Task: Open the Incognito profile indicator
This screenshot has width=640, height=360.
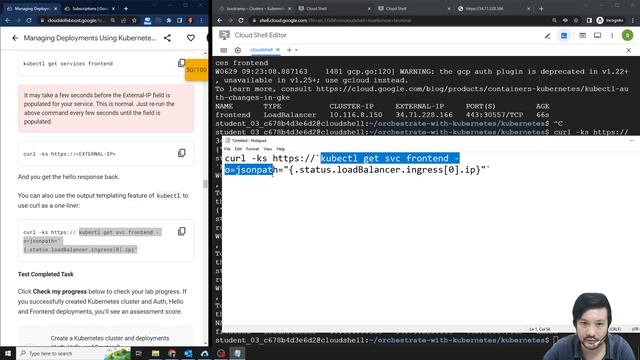Action: 610,20
